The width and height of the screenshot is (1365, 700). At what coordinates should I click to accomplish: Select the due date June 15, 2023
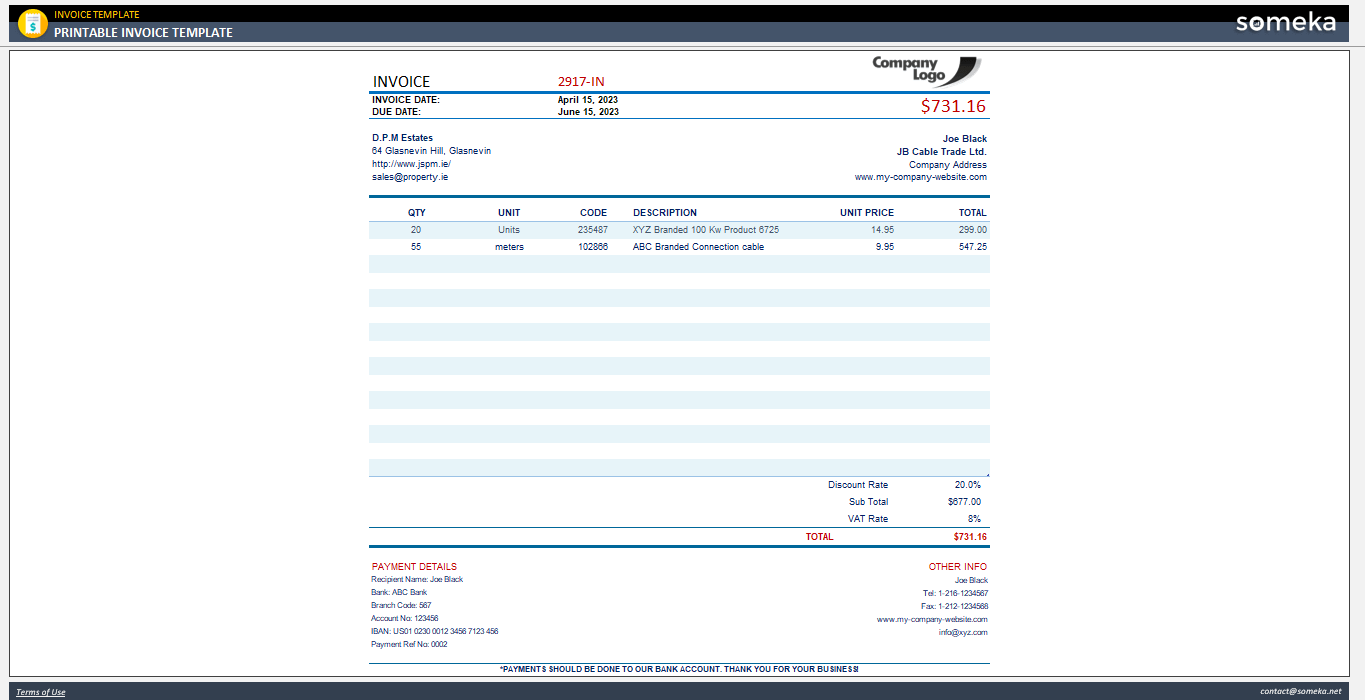(x=588, y=112)
